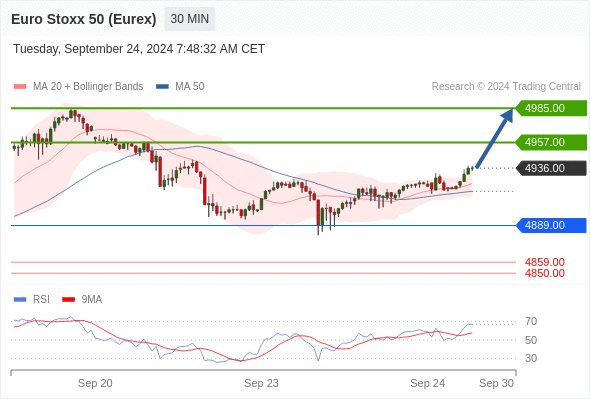Click the RSI blue legend swatch
This screenshot has width=590, height=400.
coord(20,300)
